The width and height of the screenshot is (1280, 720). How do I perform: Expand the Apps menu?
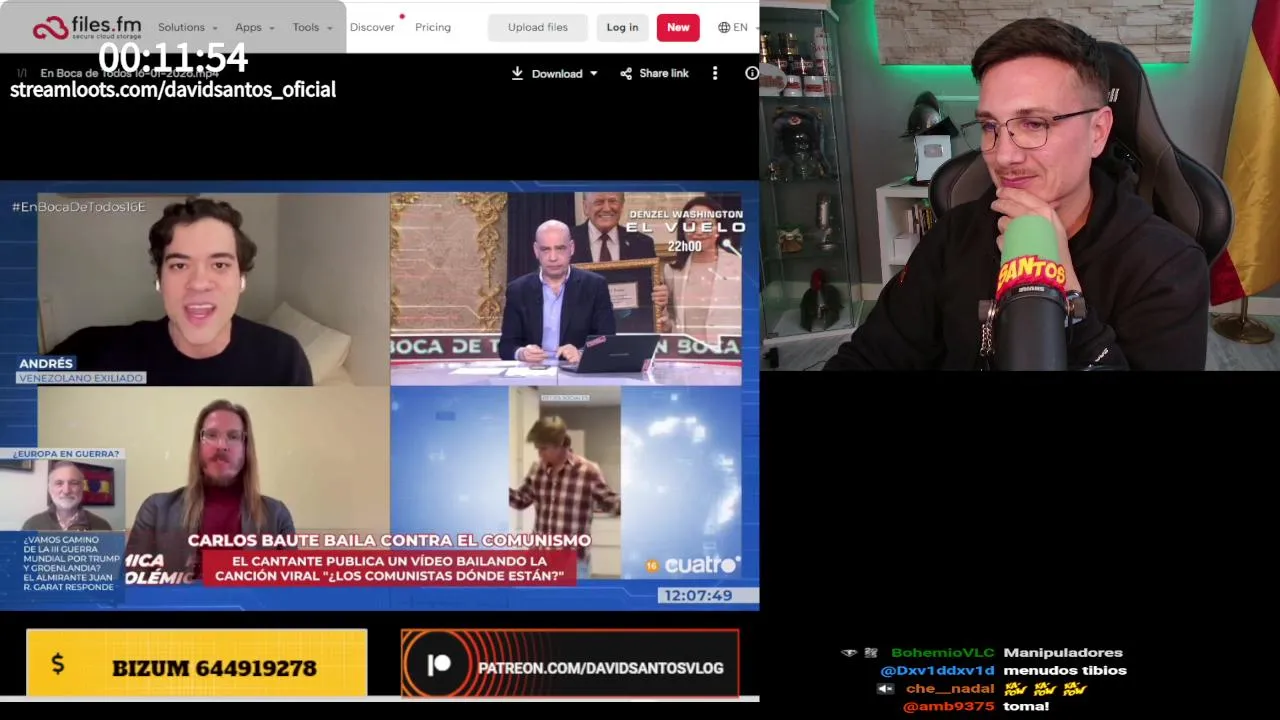255,27
